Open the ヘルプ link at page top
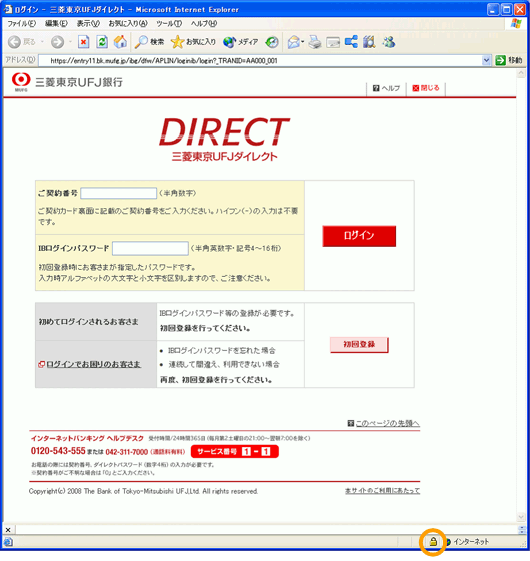 386,88
